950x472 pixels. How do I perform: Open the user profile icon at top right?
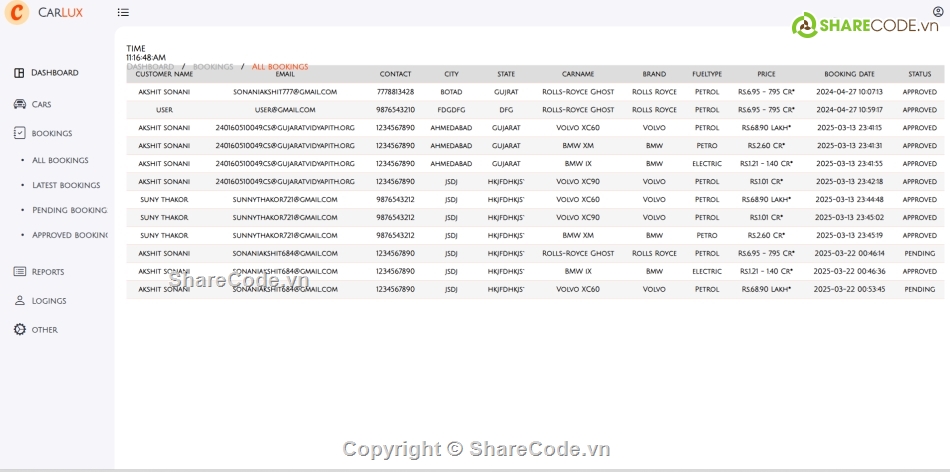click(938, 12)
